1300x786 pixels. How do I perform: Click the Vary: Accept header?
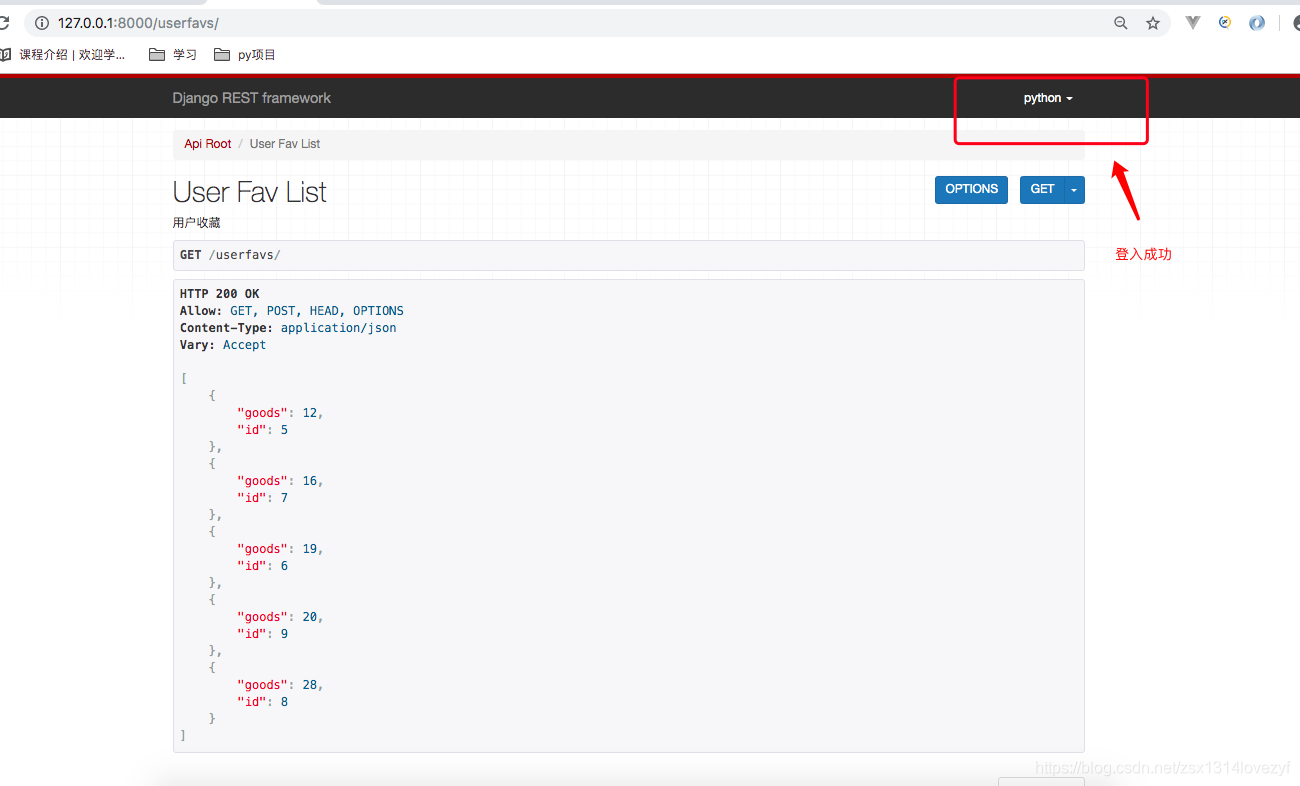click(223, 345)
